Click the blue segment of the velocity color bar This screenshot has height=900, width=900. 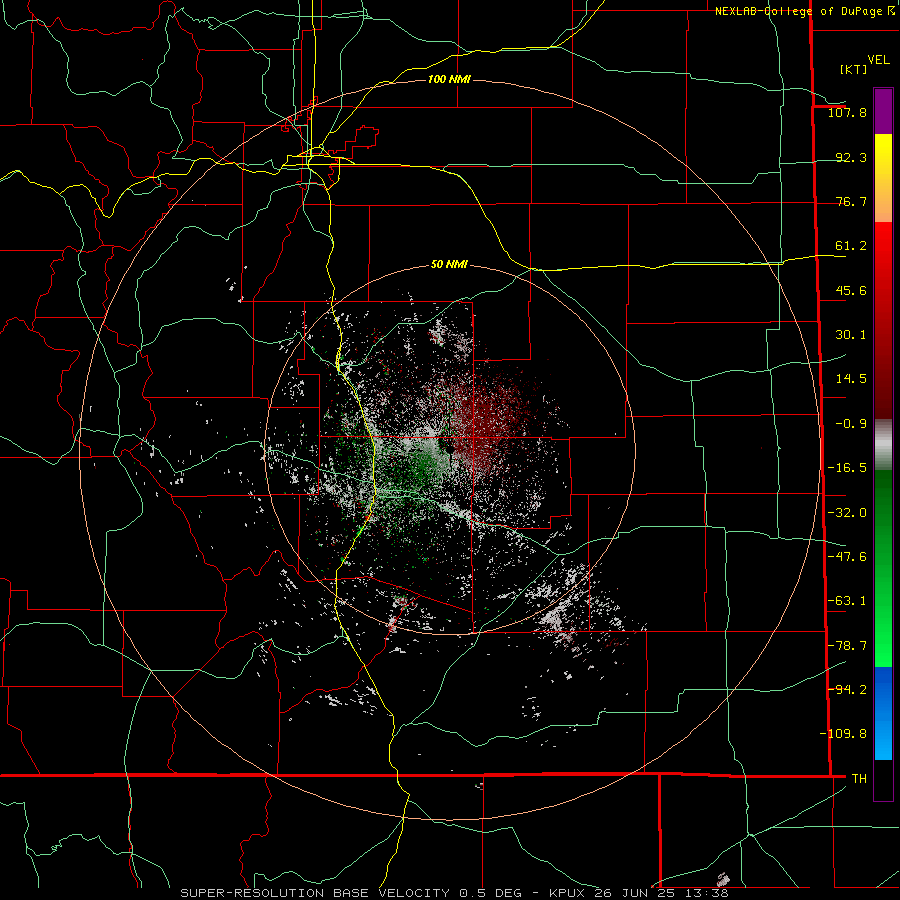(x=883, y=713)
